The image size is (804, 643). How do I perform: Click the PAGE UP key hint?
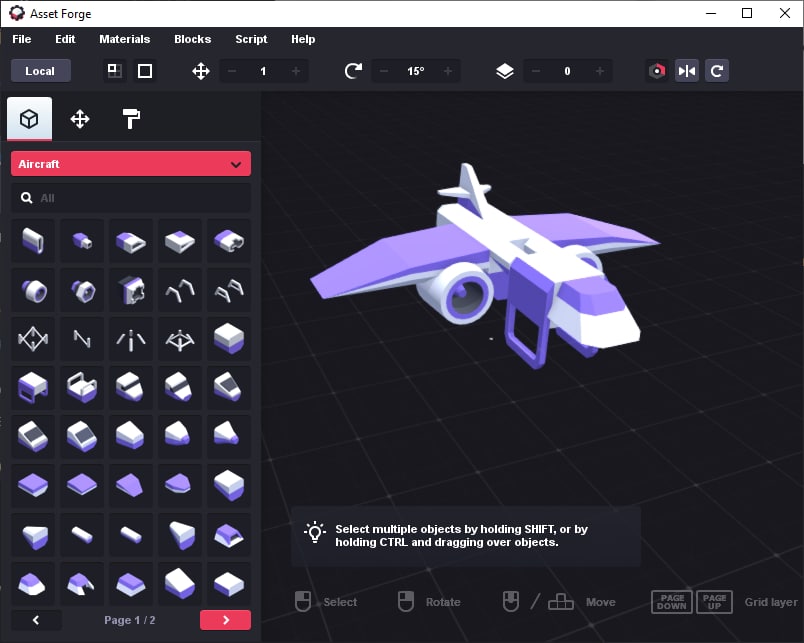714,602
